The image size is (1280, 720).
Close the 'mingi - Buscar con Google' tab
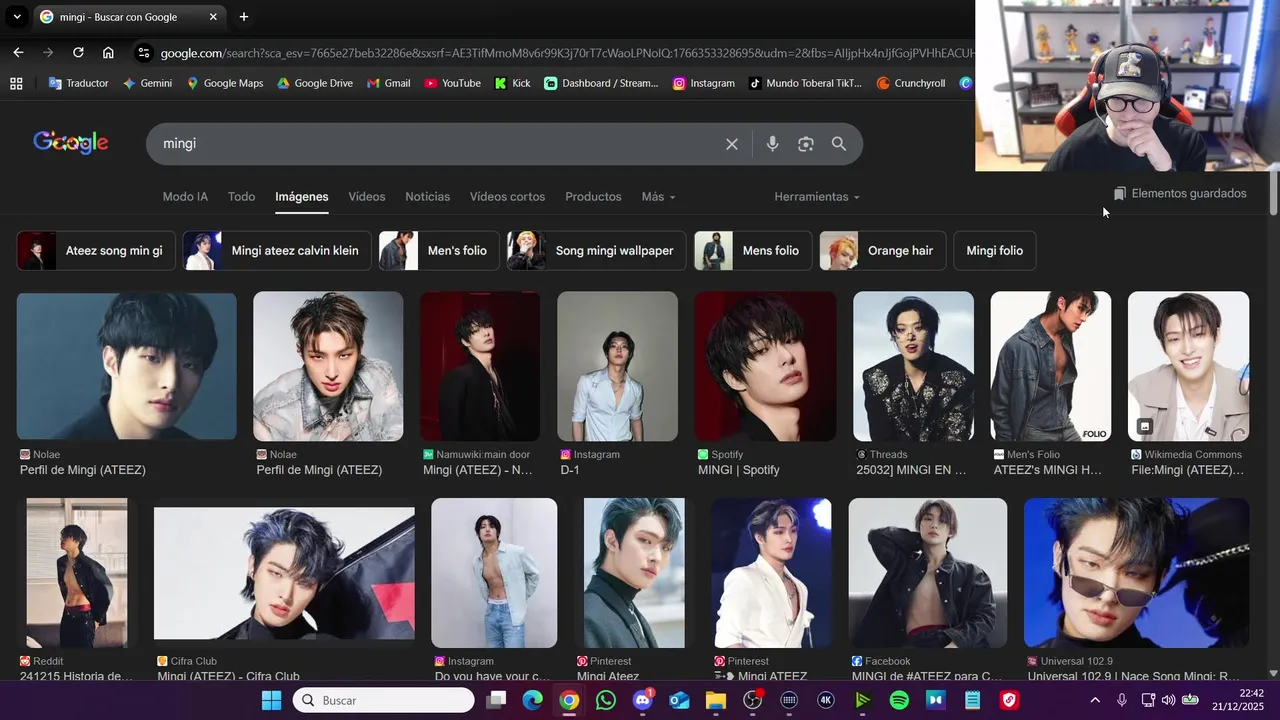pyautogui.click(x=213, y=17)
